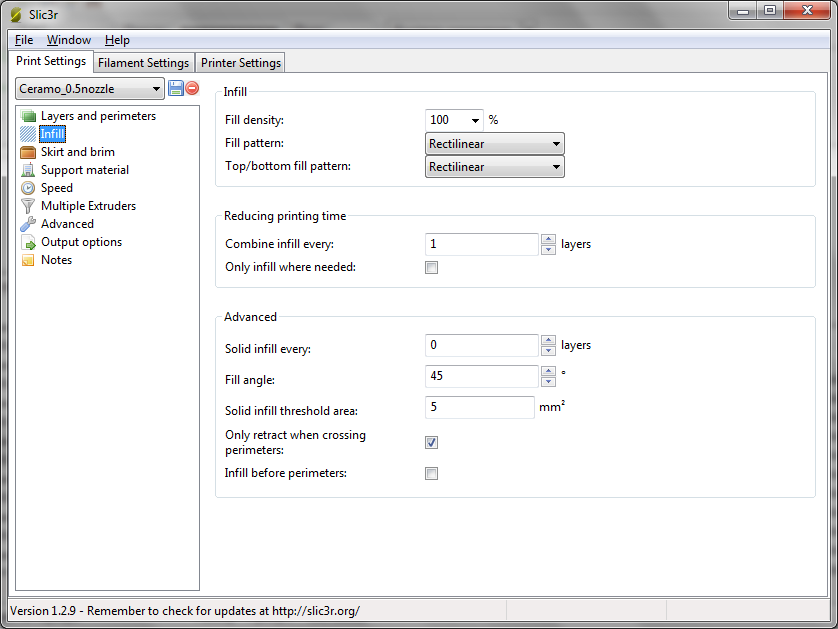Screen dimensions: 838x629
Task: Maximize the Slic3r window
Action: 770,11
